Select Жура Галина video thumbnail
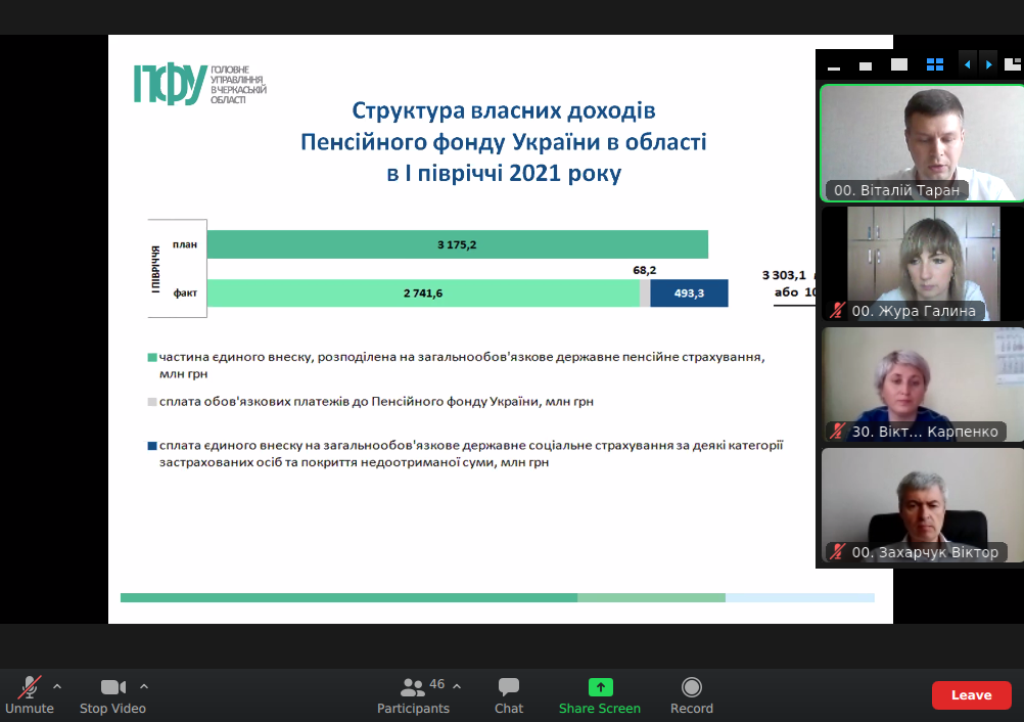 click(x=922, y=264)
